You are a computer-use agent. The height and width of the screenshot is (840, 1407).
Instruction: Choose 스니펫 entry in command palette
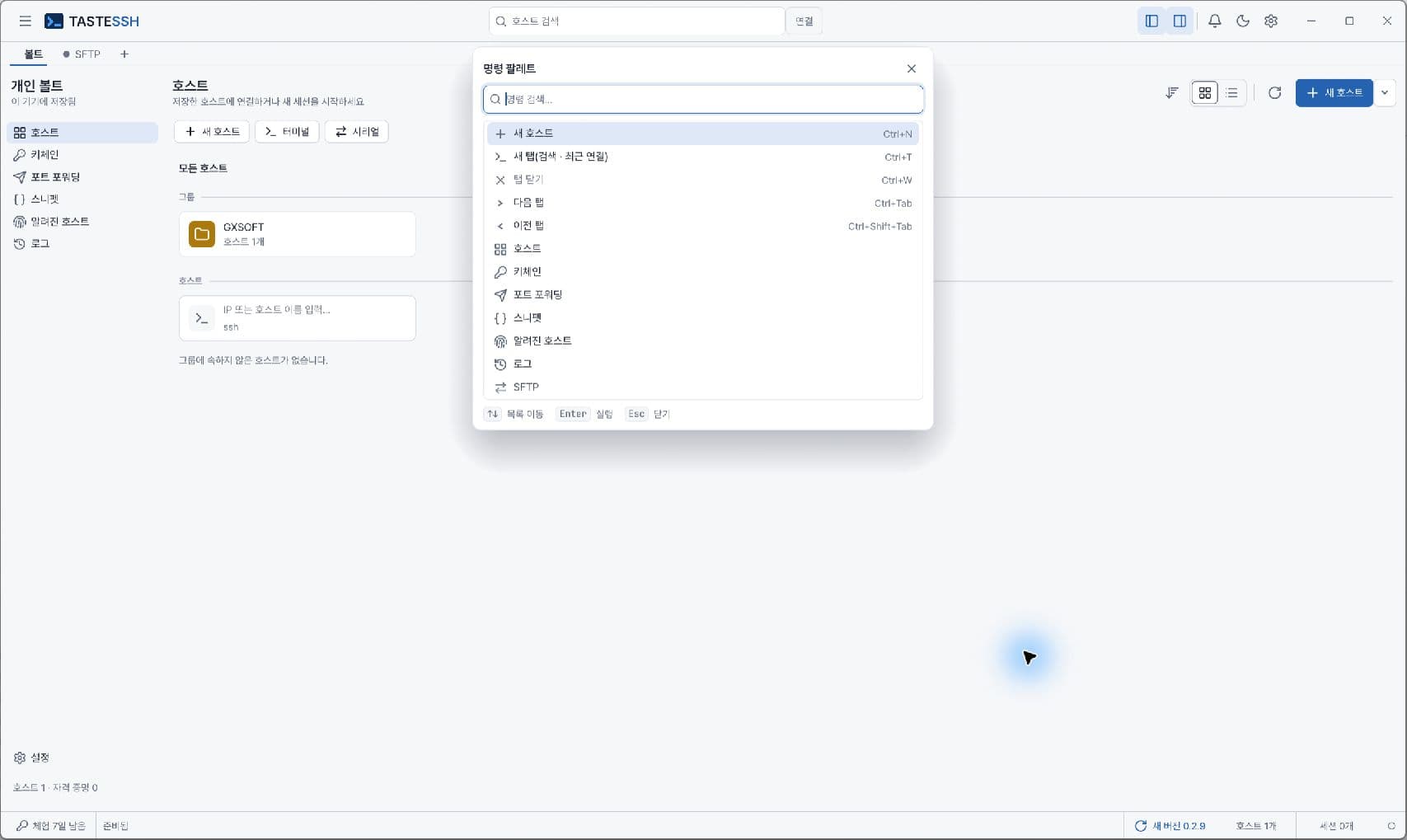pyautogui.click(x=703, y=318)
